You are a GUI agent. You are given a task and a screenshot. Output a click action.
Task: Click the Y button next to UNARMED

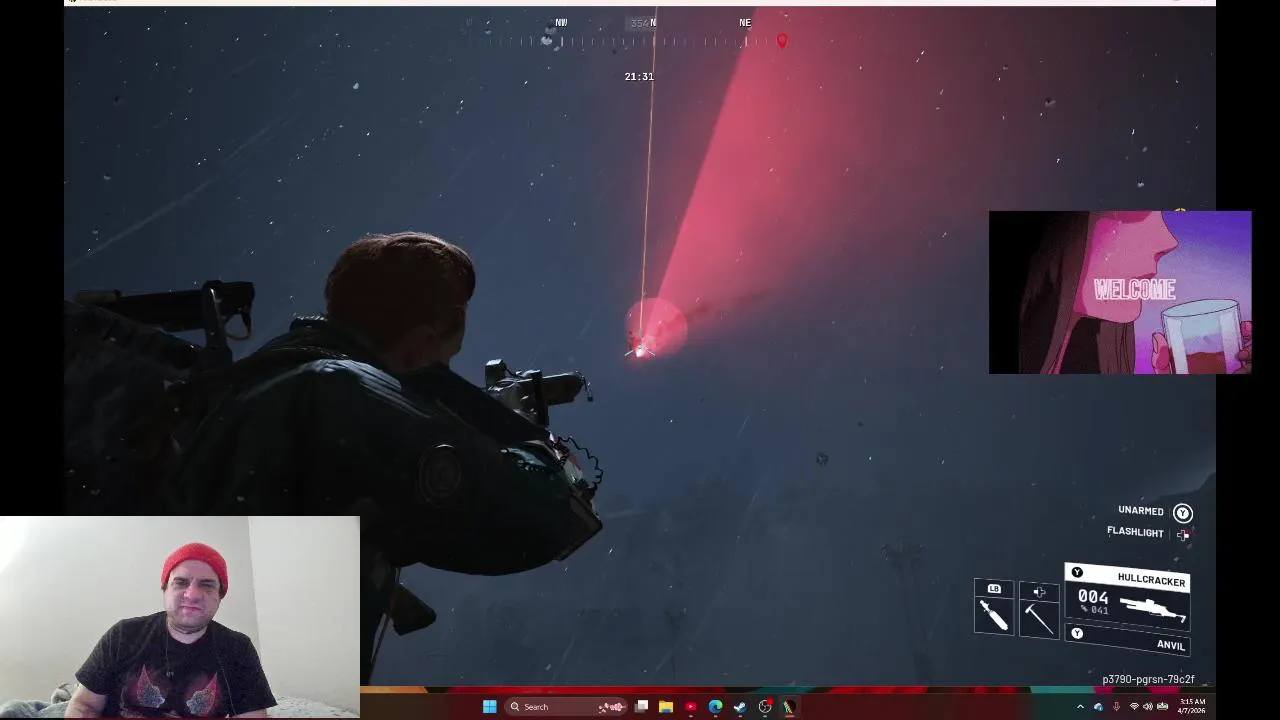tap(1183, 513)
